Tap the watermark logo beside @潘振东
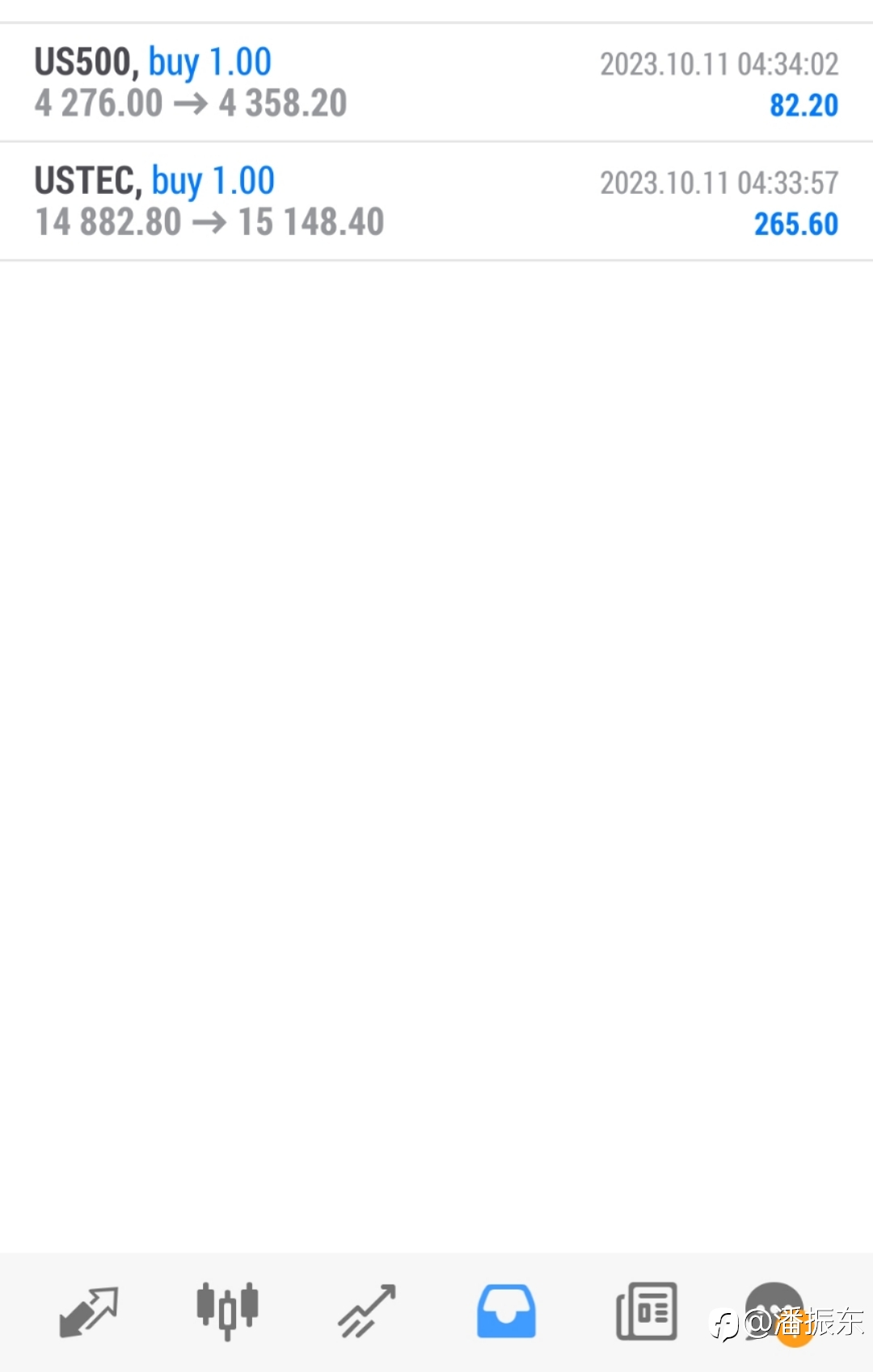Viewport: 873px width, 1372px height. (725, 1325)
